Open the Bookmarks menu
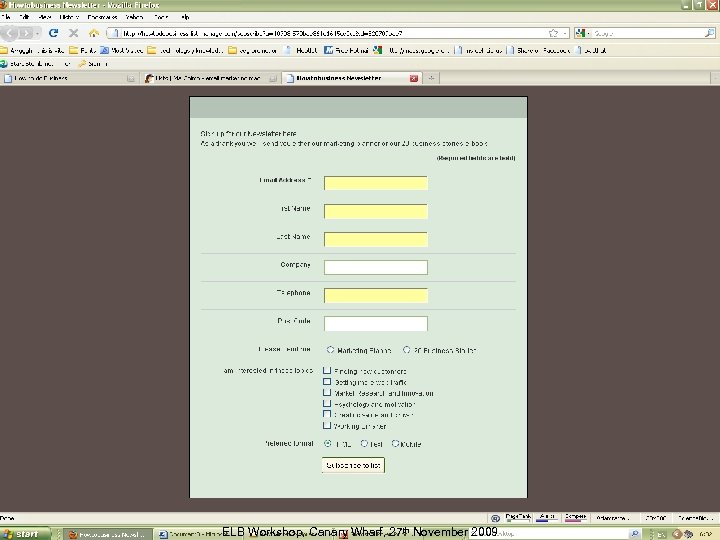Screen dimensions: 720x540 coord(102,17)
